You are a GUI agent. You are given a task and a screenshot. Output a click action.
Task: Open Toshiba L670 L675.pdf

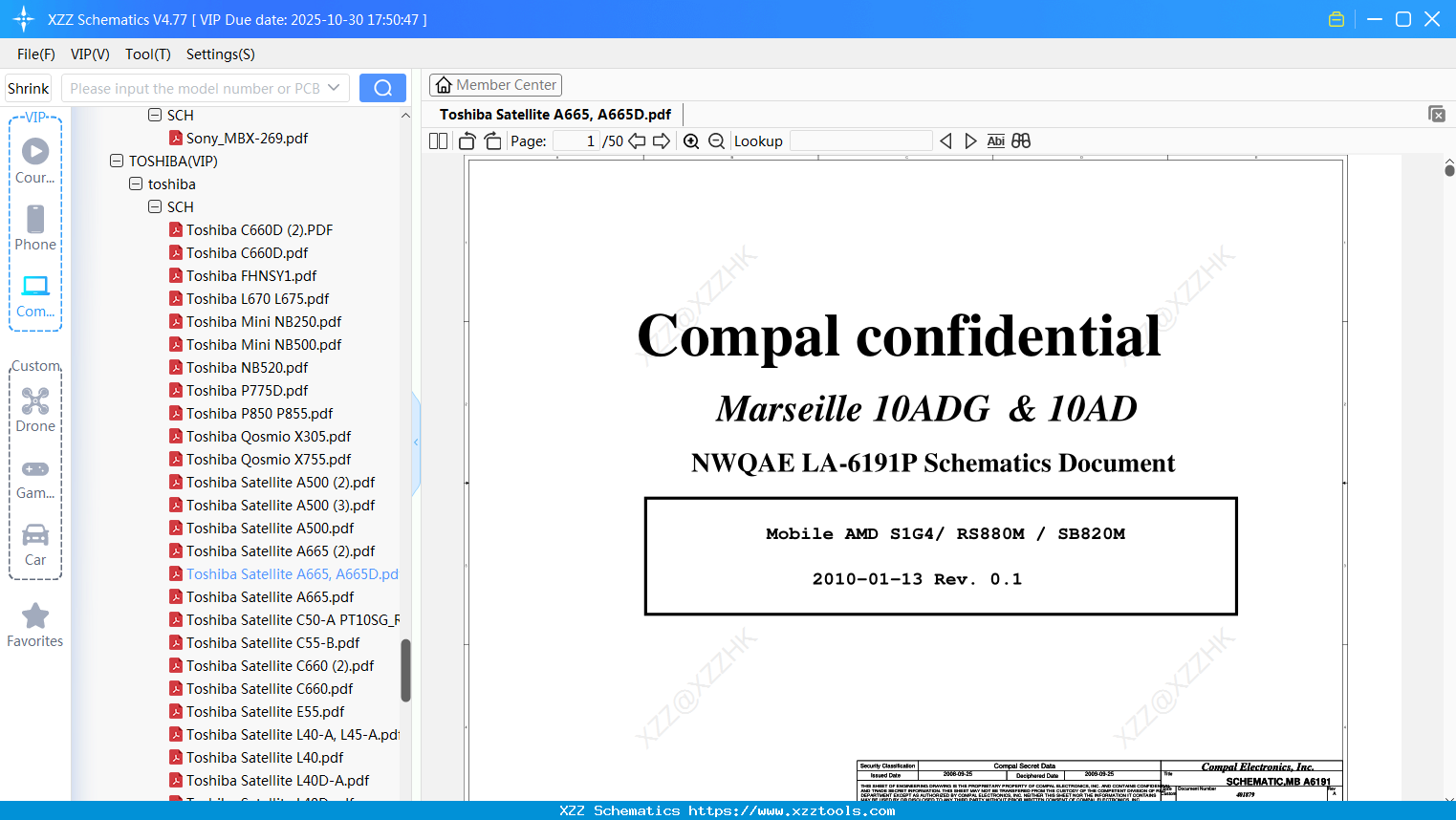pos(257,298)
